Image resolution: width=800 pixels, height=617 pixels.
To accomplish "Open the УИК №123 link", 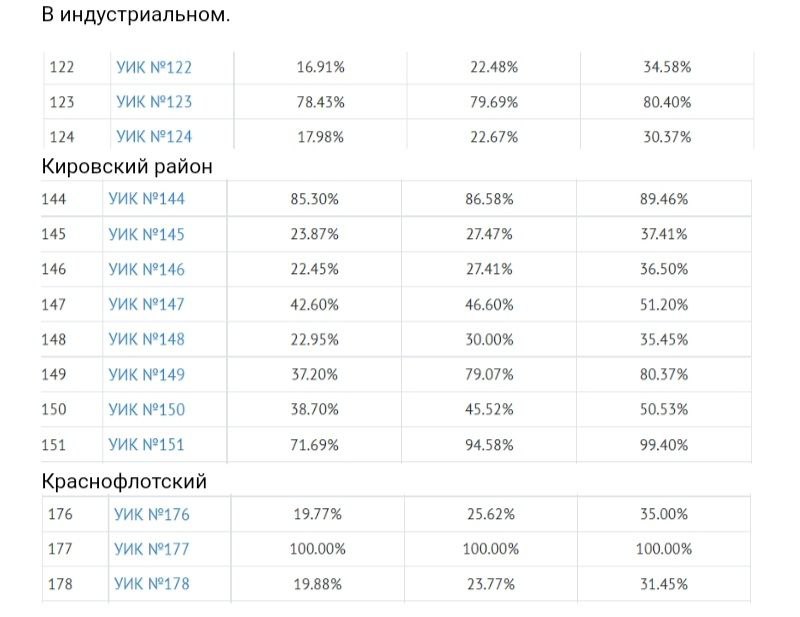I will point(154,102).
